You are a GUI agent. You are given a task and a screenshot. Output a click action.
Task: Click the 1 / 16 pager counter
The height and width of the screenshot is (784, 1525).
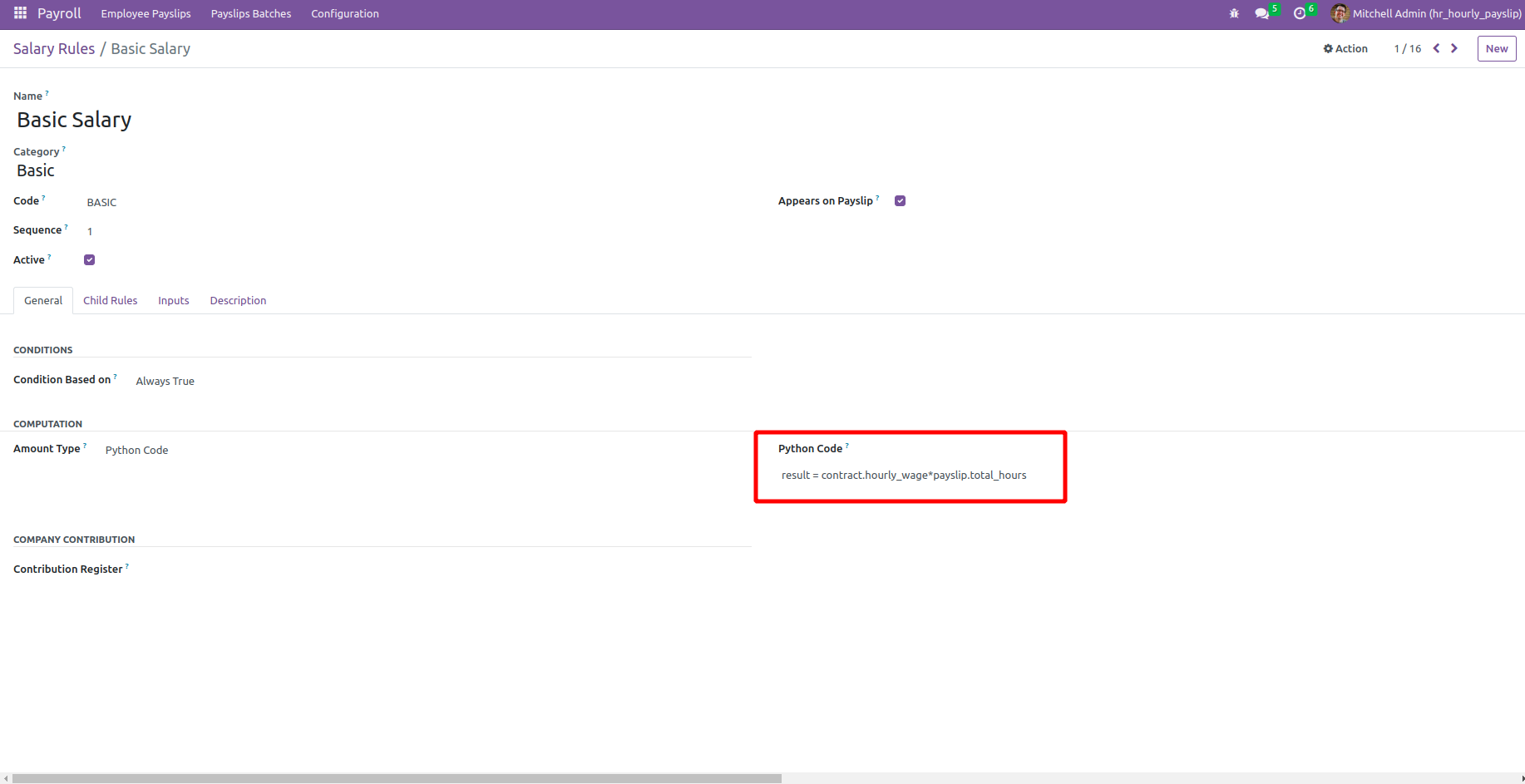1408,48
